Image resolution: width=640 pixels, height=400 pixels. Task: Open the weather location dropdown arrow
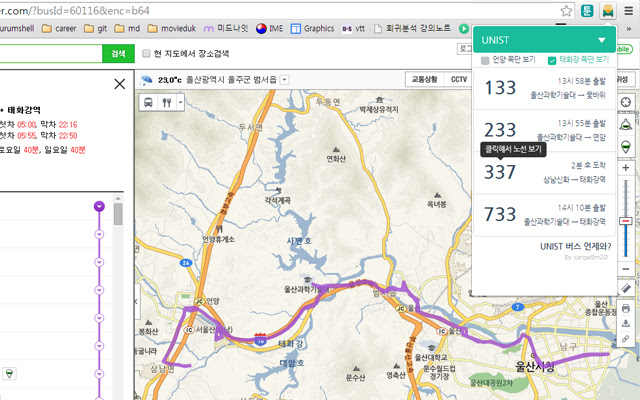285,79
